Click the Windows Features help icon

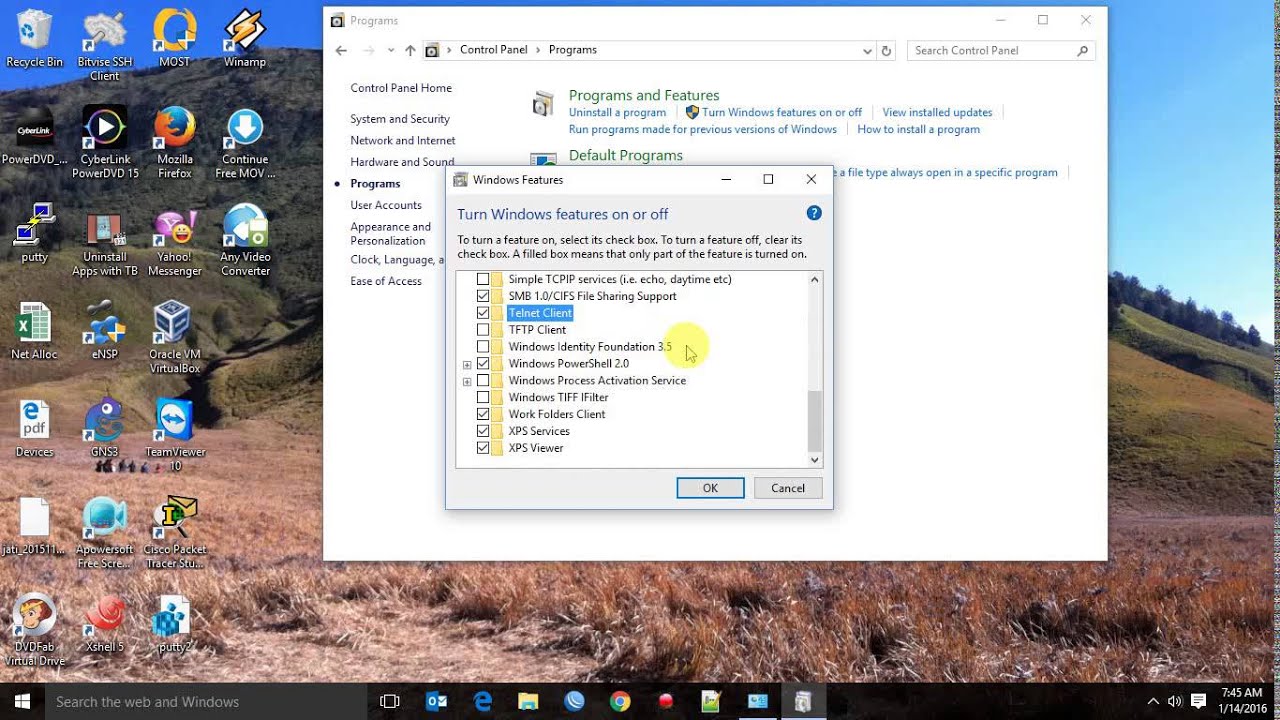[814, 213]
